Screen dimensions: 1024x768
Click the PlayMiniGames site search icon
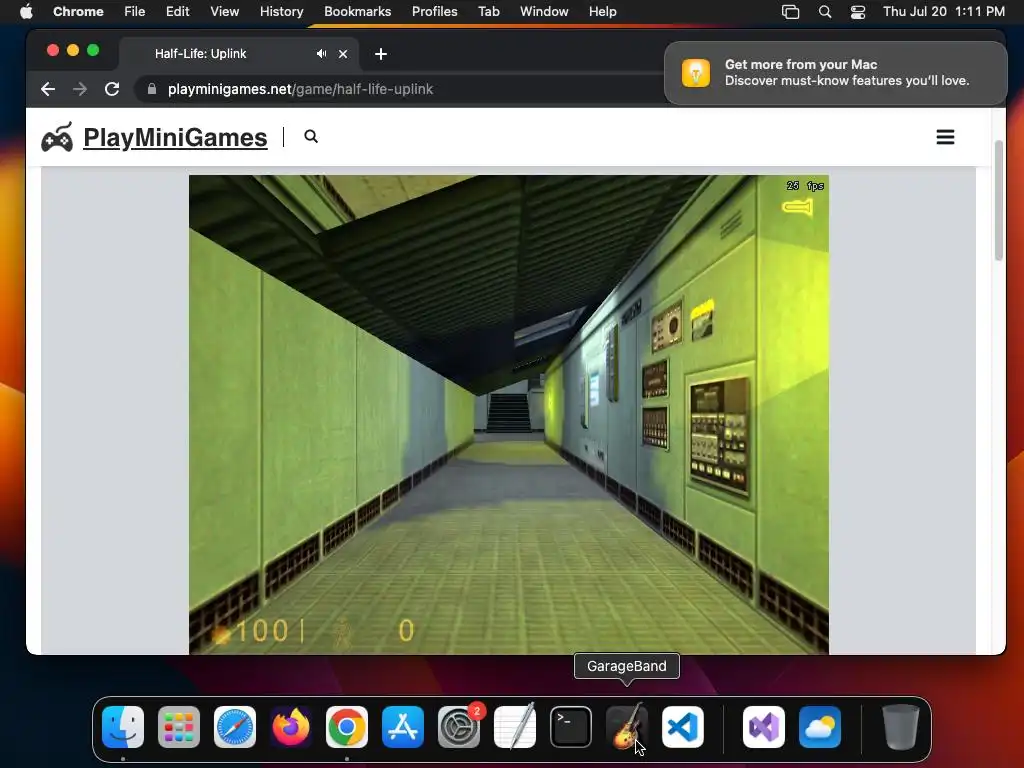point(311,136)
